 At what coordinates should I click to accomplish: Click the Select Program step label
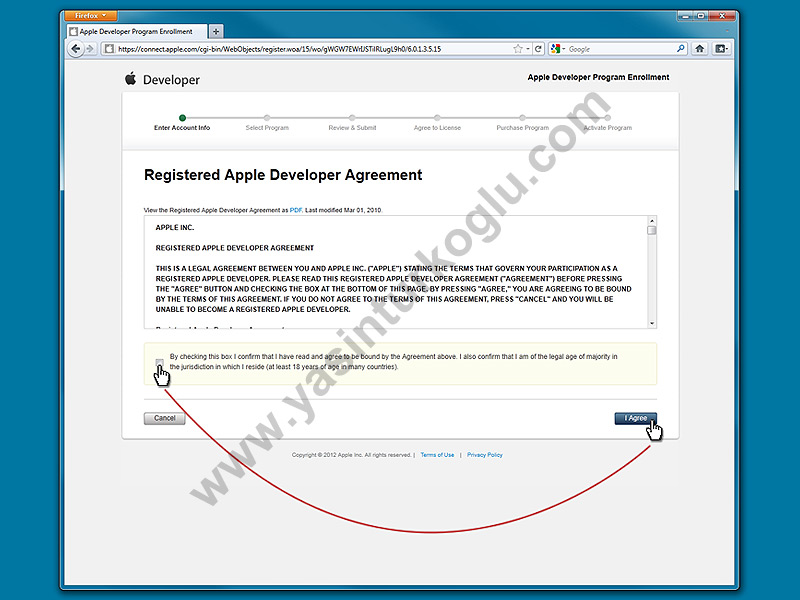267,128
